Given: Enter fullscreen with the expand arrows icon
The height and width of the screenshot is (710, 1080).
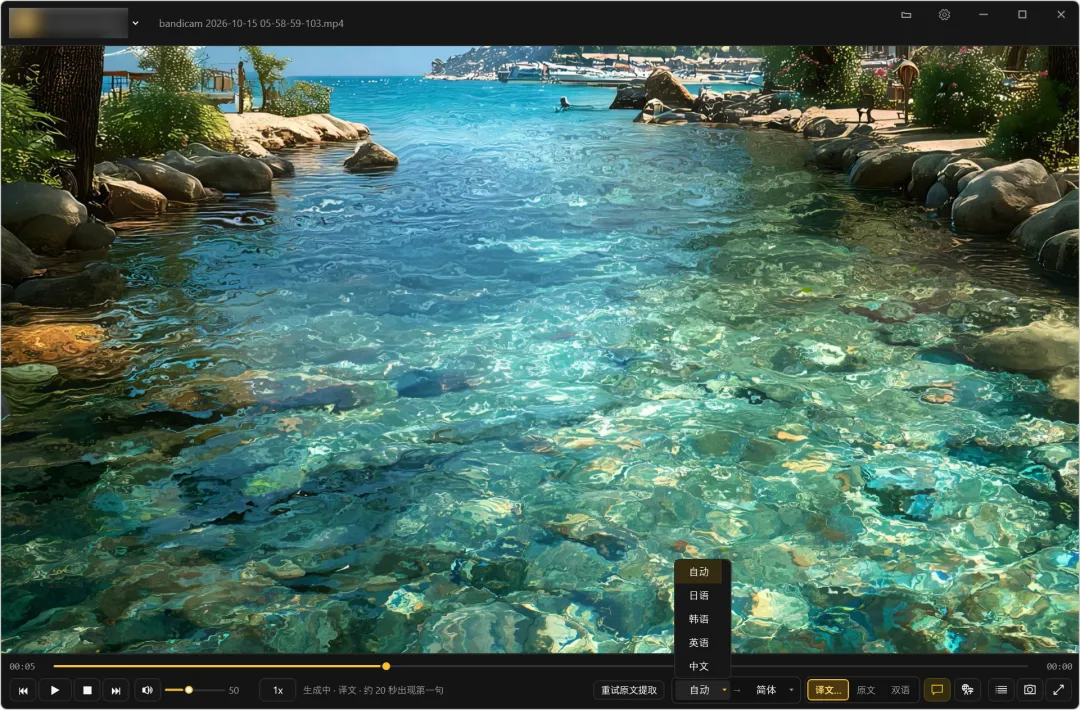Looking at the screenshot, I should click(1059, 689).
